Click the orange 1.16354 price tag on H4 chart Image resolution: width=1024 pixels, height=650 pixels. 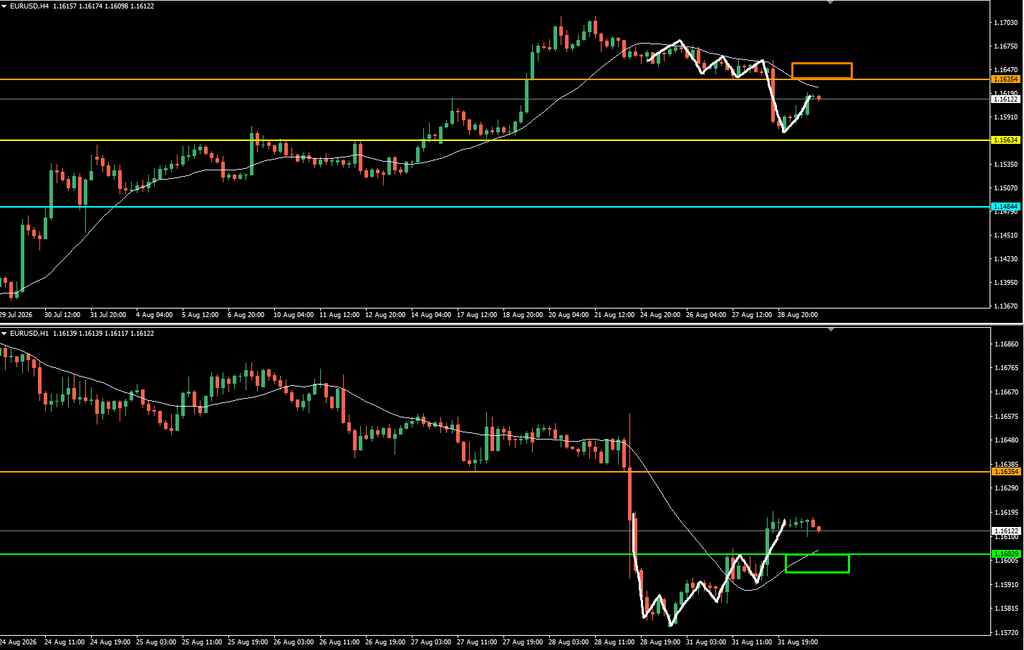(1006, 79)
